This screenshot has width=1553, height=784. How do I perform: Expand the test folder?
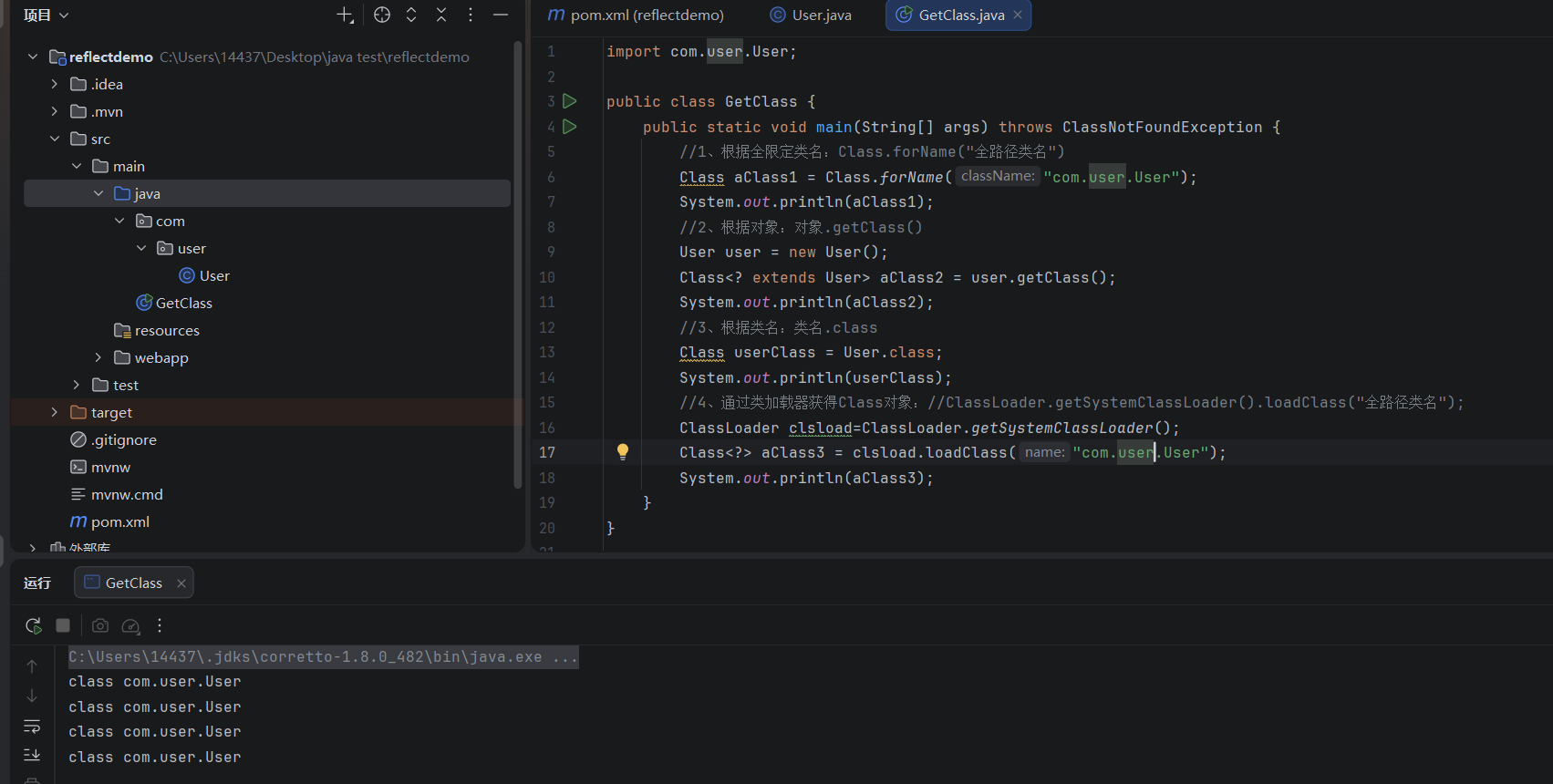pos(77,385)
